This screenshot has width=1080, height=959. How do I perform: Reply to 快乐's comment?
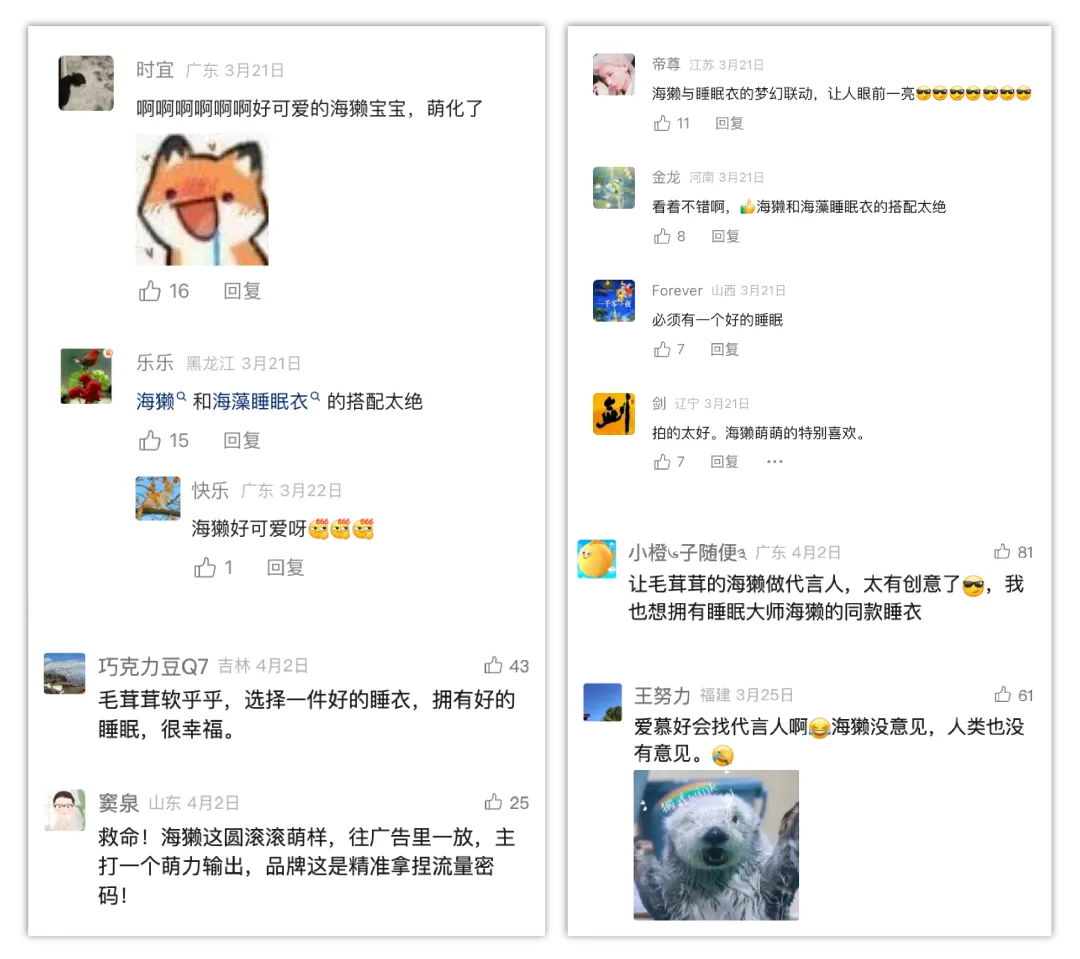(x=285, y=568)
